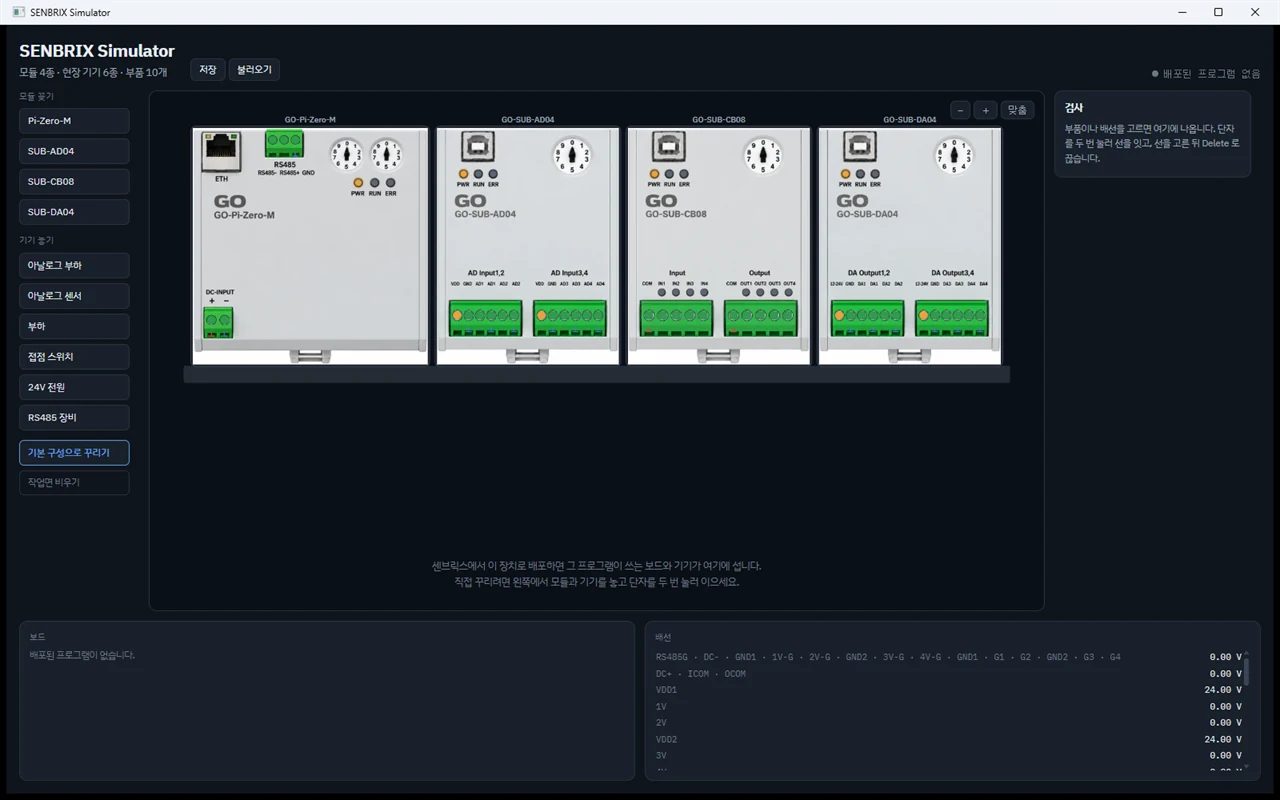Viewport: 1280px width, 800px height.
Task: Click the OUT4 indicator LED on GO-SUB-CB08
Action: click(x=789, y=293)
